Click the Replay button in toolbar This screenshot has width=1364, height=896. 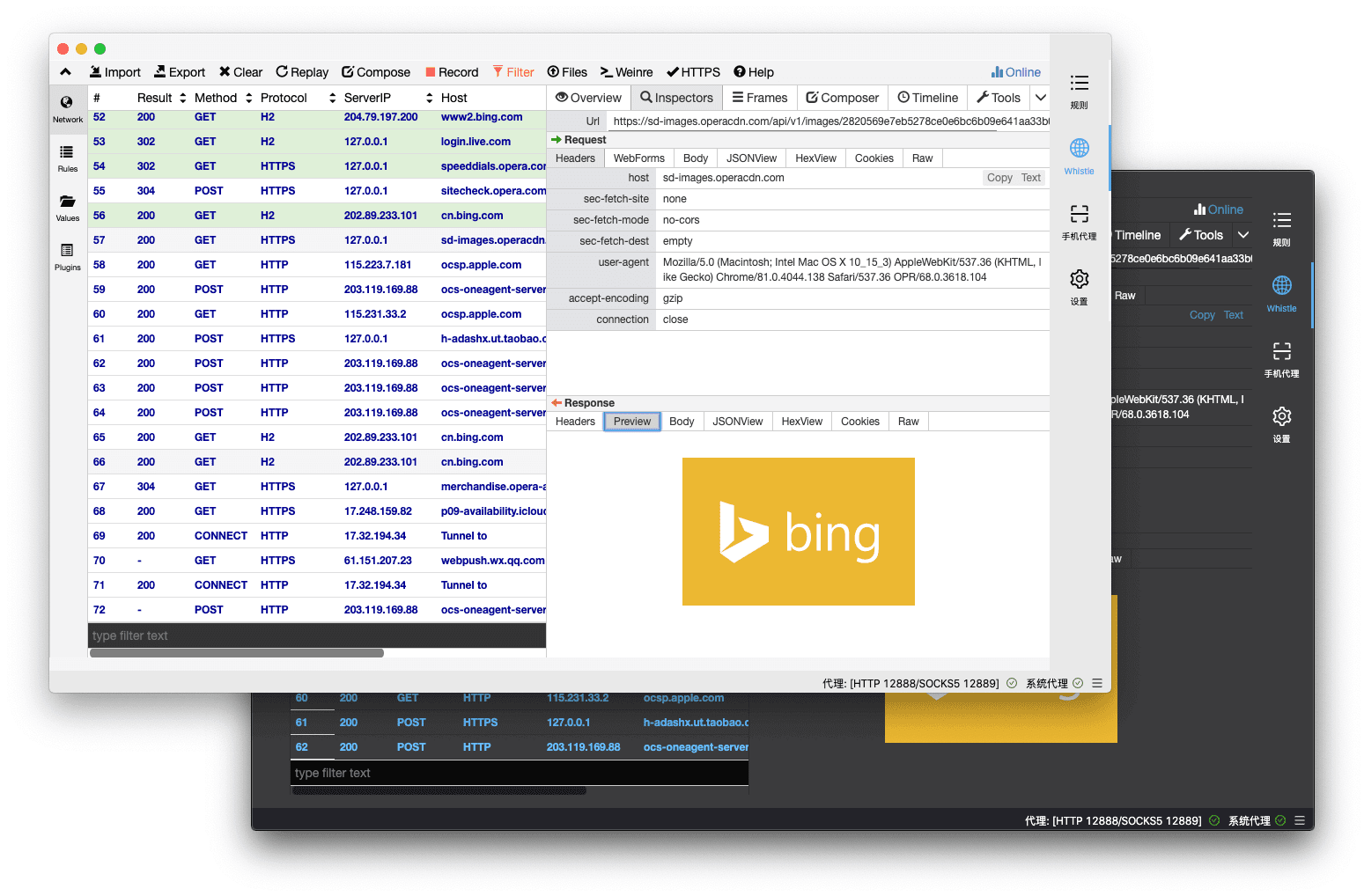[x=302, y=72]
